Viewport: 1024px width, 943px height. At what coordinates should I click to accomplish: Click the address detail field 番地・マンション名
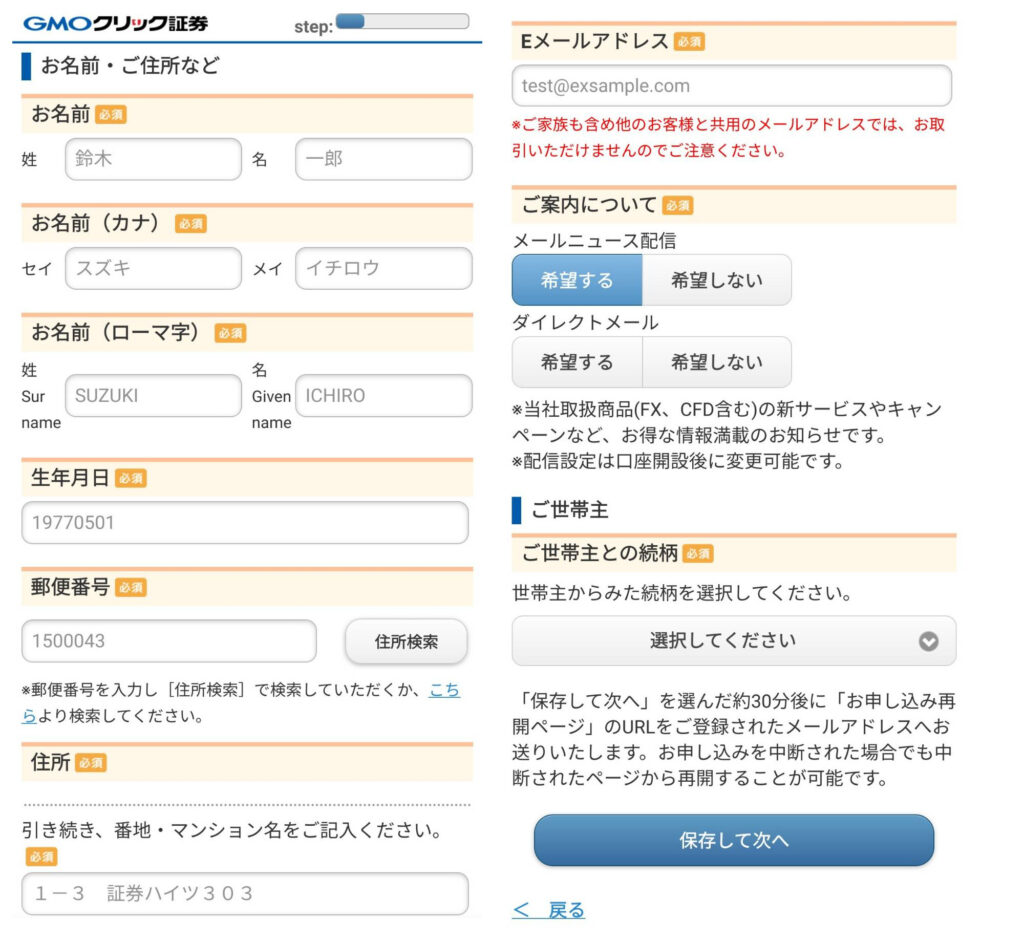click(x=245, y=893)
